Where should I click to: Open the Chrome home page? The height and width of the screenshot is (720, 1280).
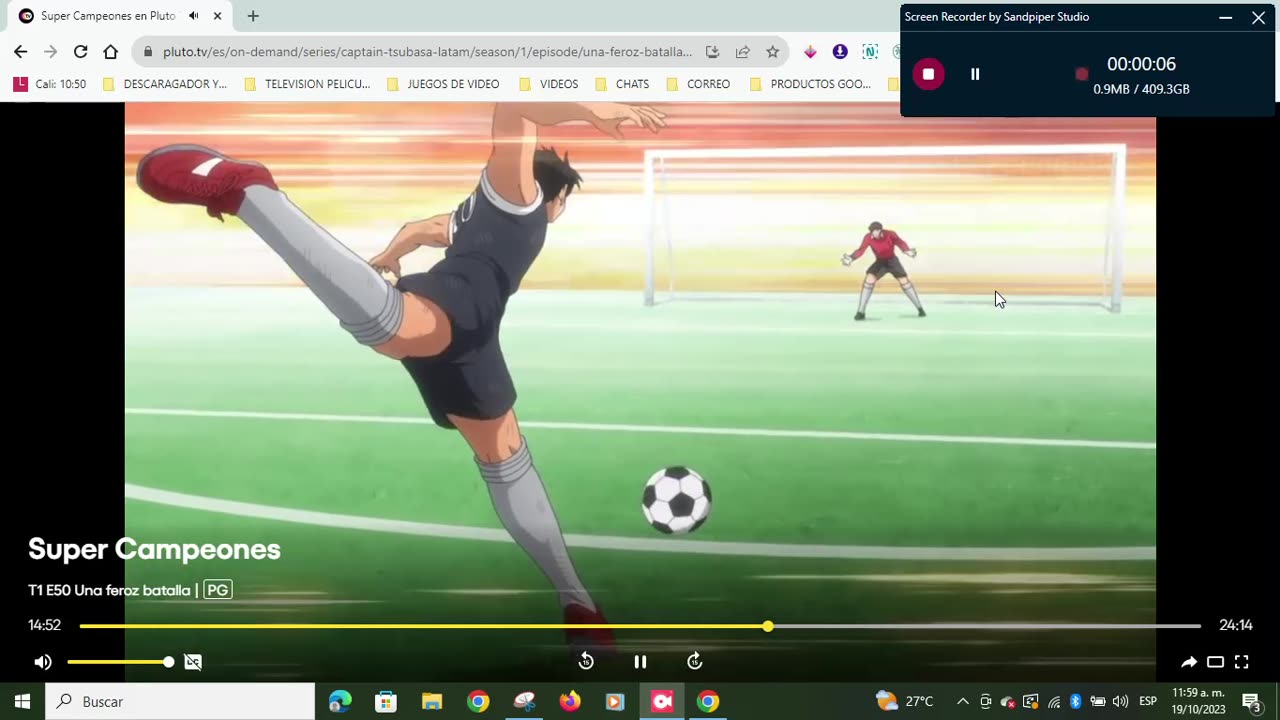pyautogui.click(x=111, y=52)
